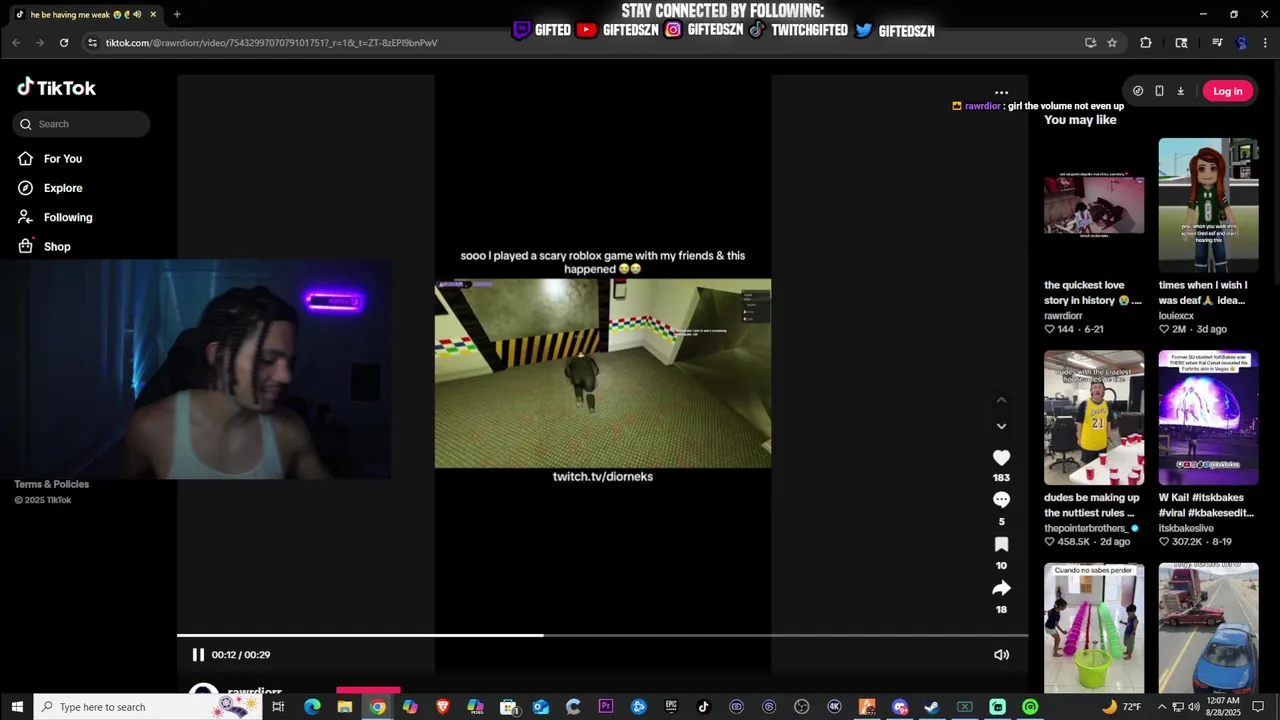
Task: Click the site information icon in address bar
Action: tap(93, 43)
